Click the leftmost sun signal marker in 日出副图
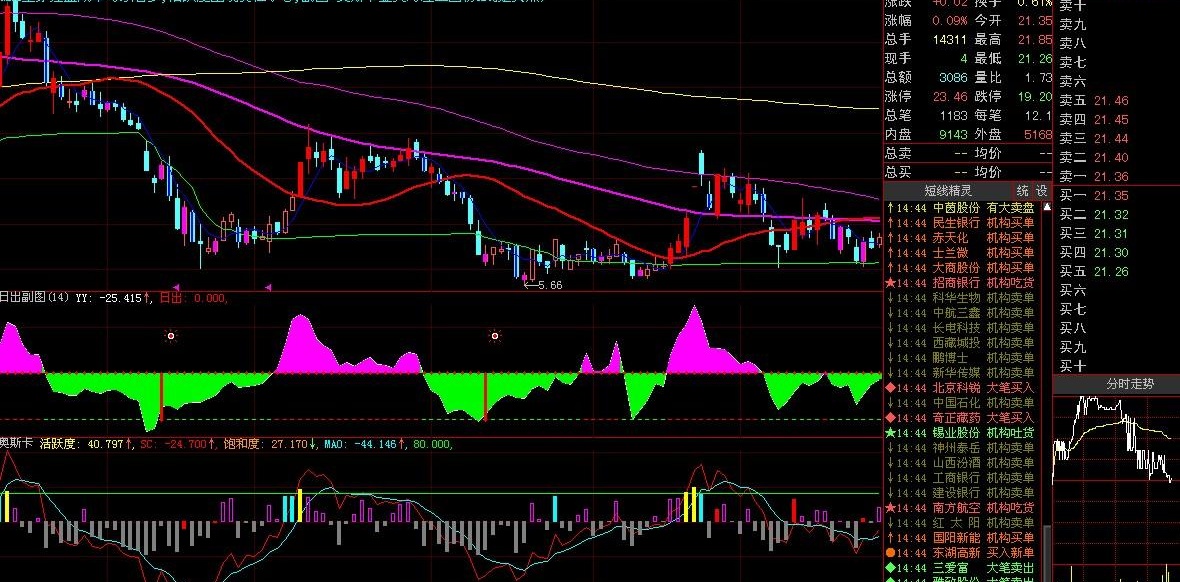 [171, 336]
